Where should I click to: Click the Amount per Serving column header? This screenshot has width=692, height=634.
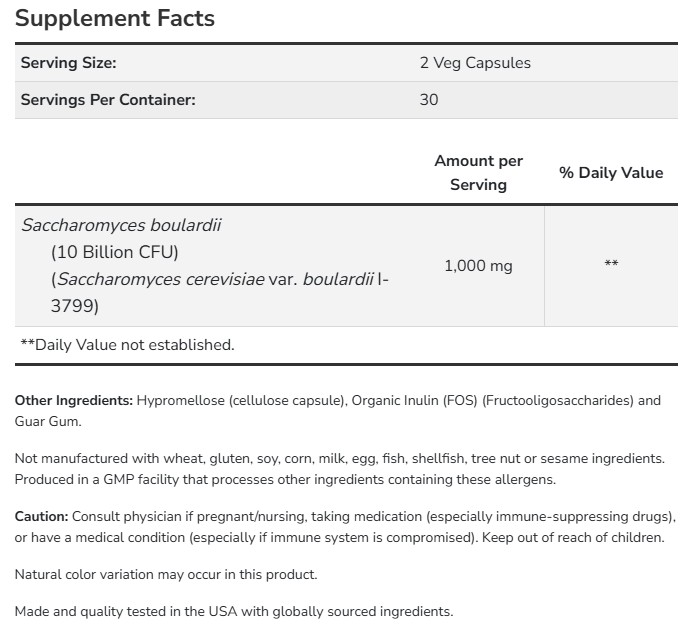pos(478,172)
